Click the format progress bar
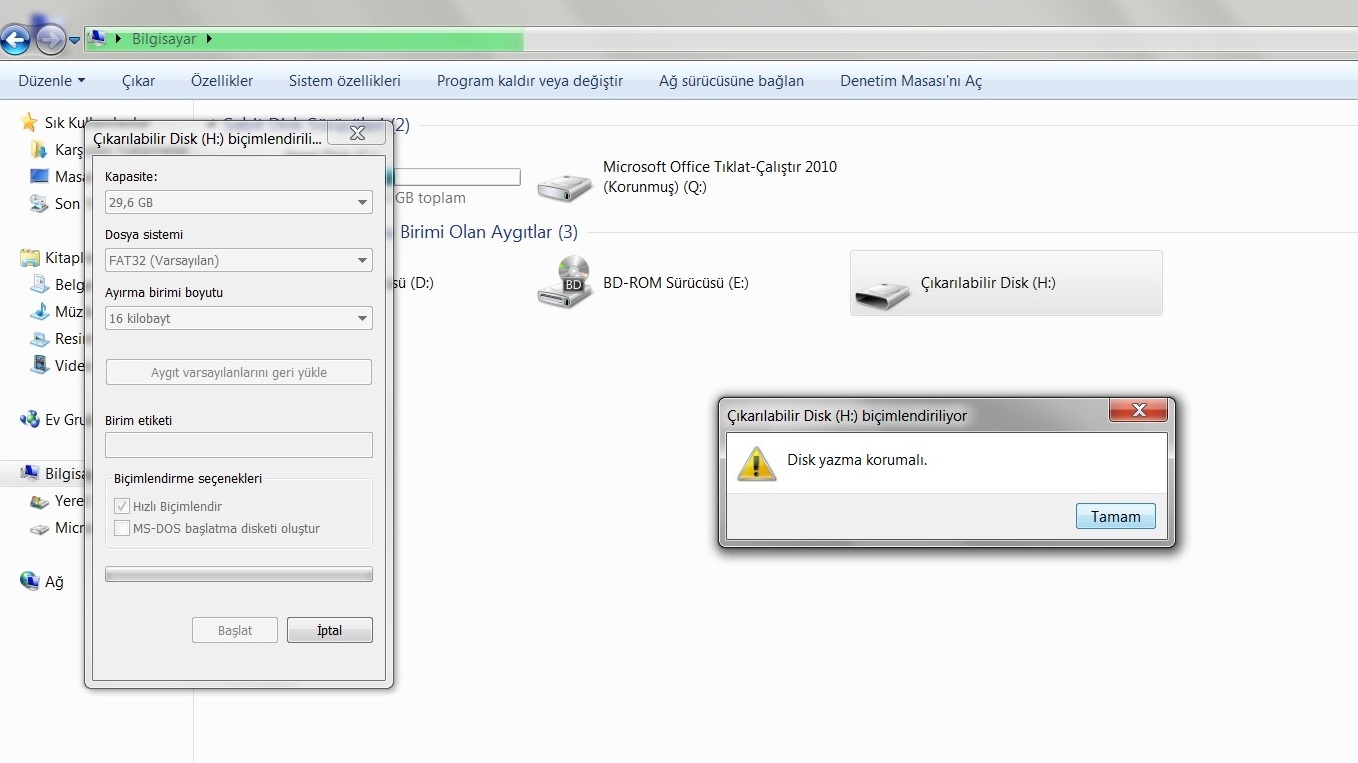The height and width of the screenshot is (763, 1358). (x=239, y=574)
